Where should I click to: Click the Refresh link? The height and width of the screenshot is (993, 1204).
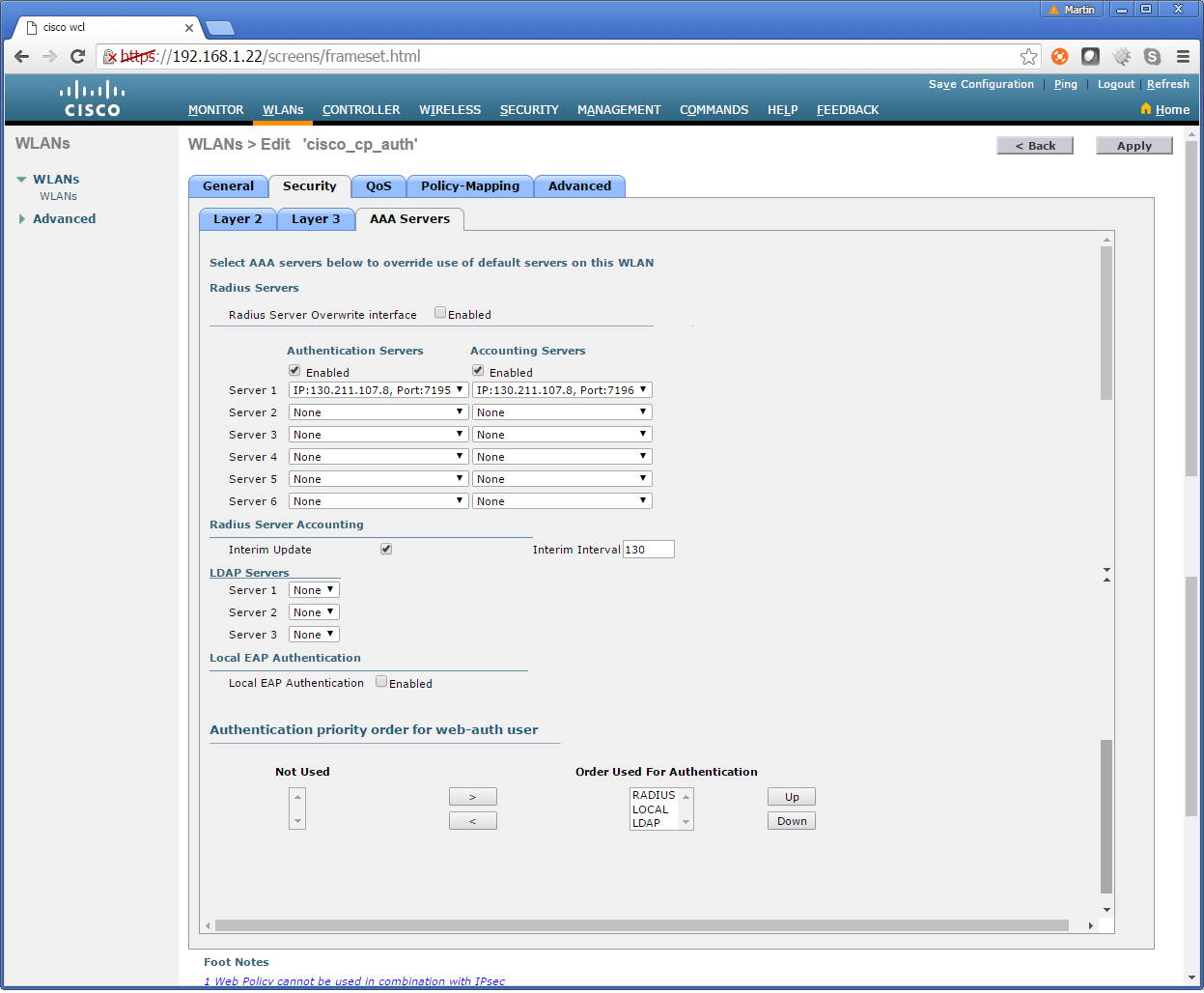click(1168, 84)
